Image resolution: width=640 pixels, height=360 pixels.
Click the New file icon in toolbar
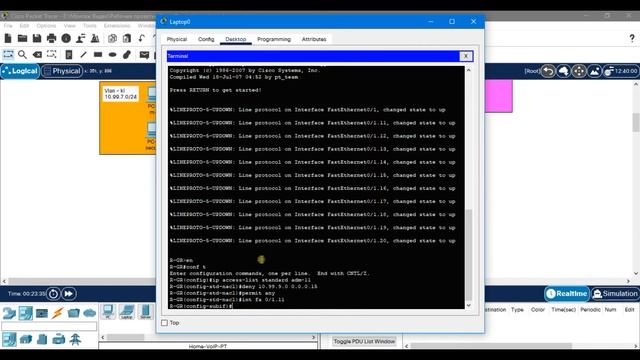click(x=8, y=38)
